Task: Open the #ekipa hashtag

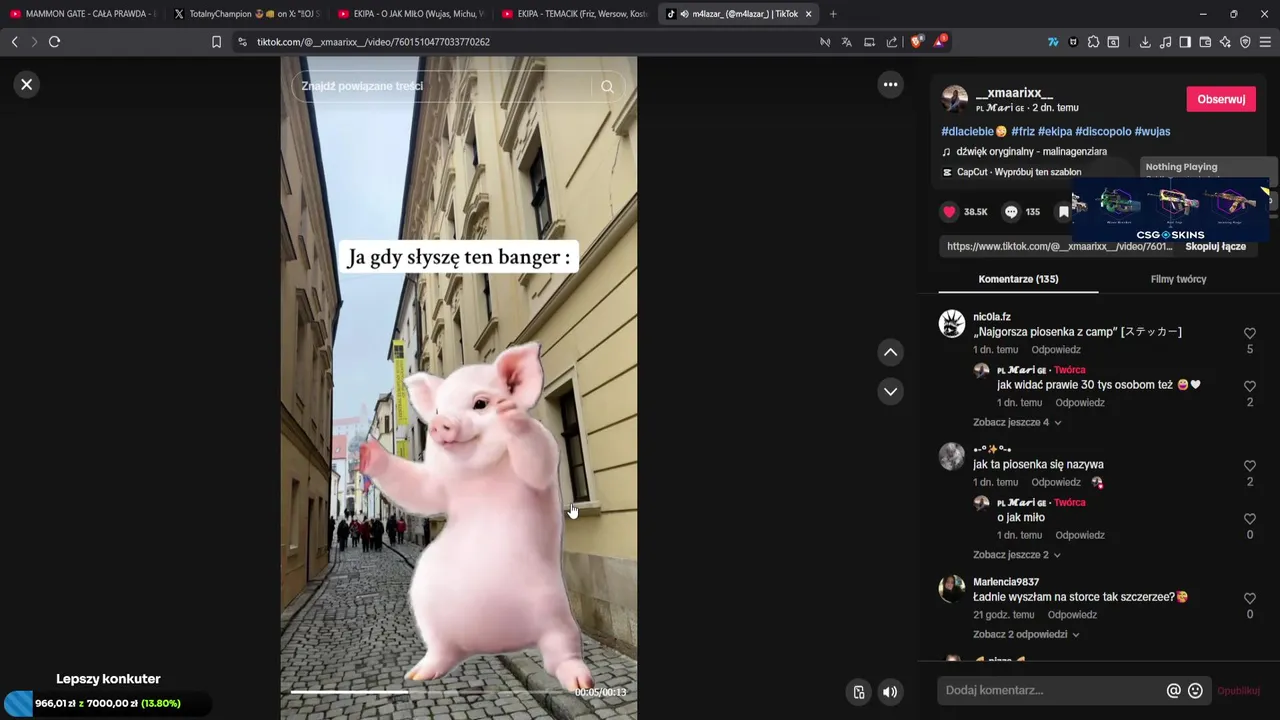Action: coord(1054,131)
